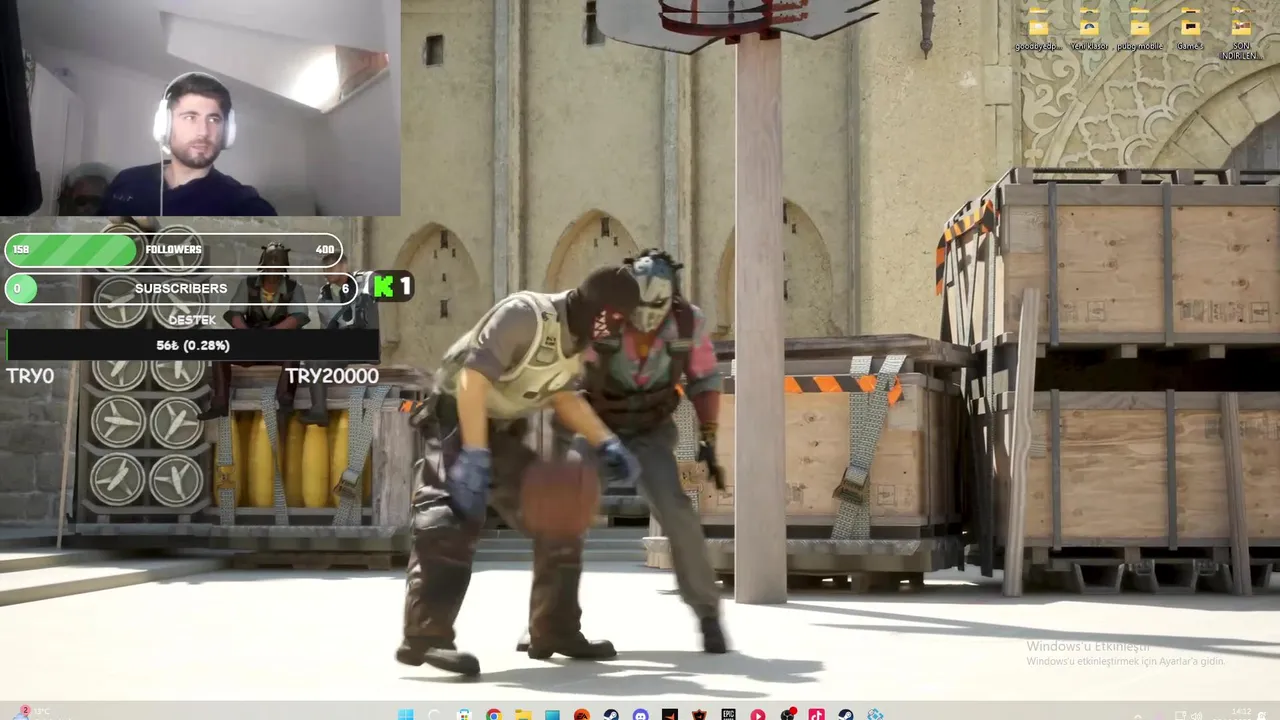Open the Game's desktop folder
Screen dimensions: 1280x720
click(x=1190, y=31)
